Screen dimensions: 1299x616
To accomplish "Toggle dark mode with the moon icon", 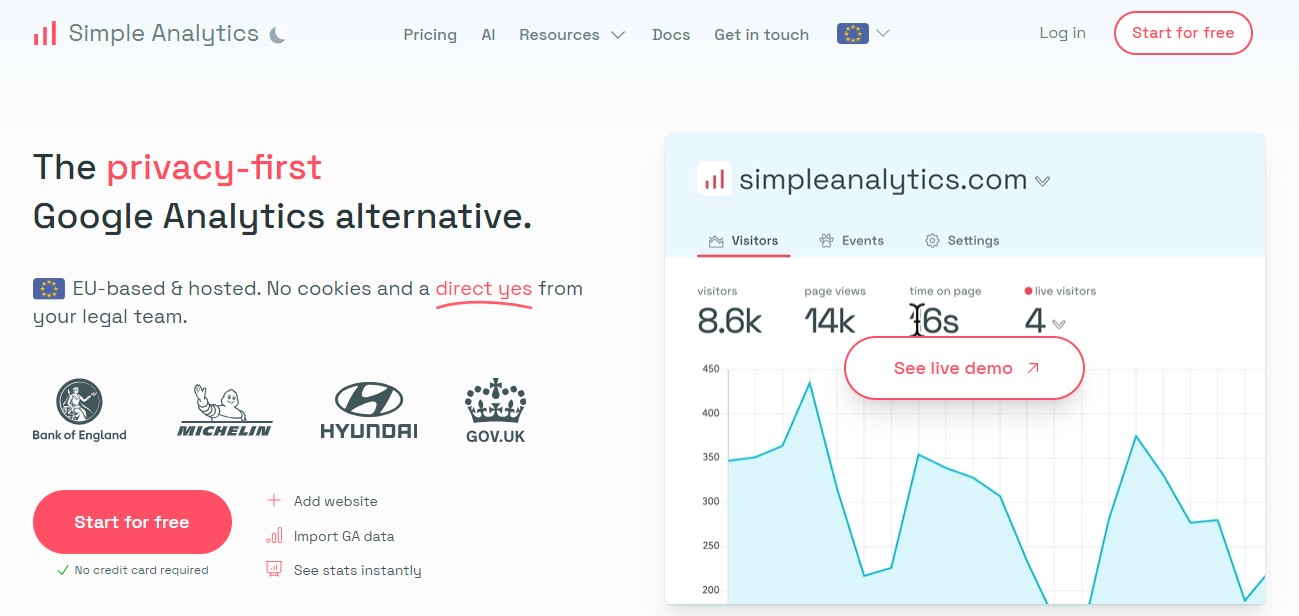I will (278, 34).
